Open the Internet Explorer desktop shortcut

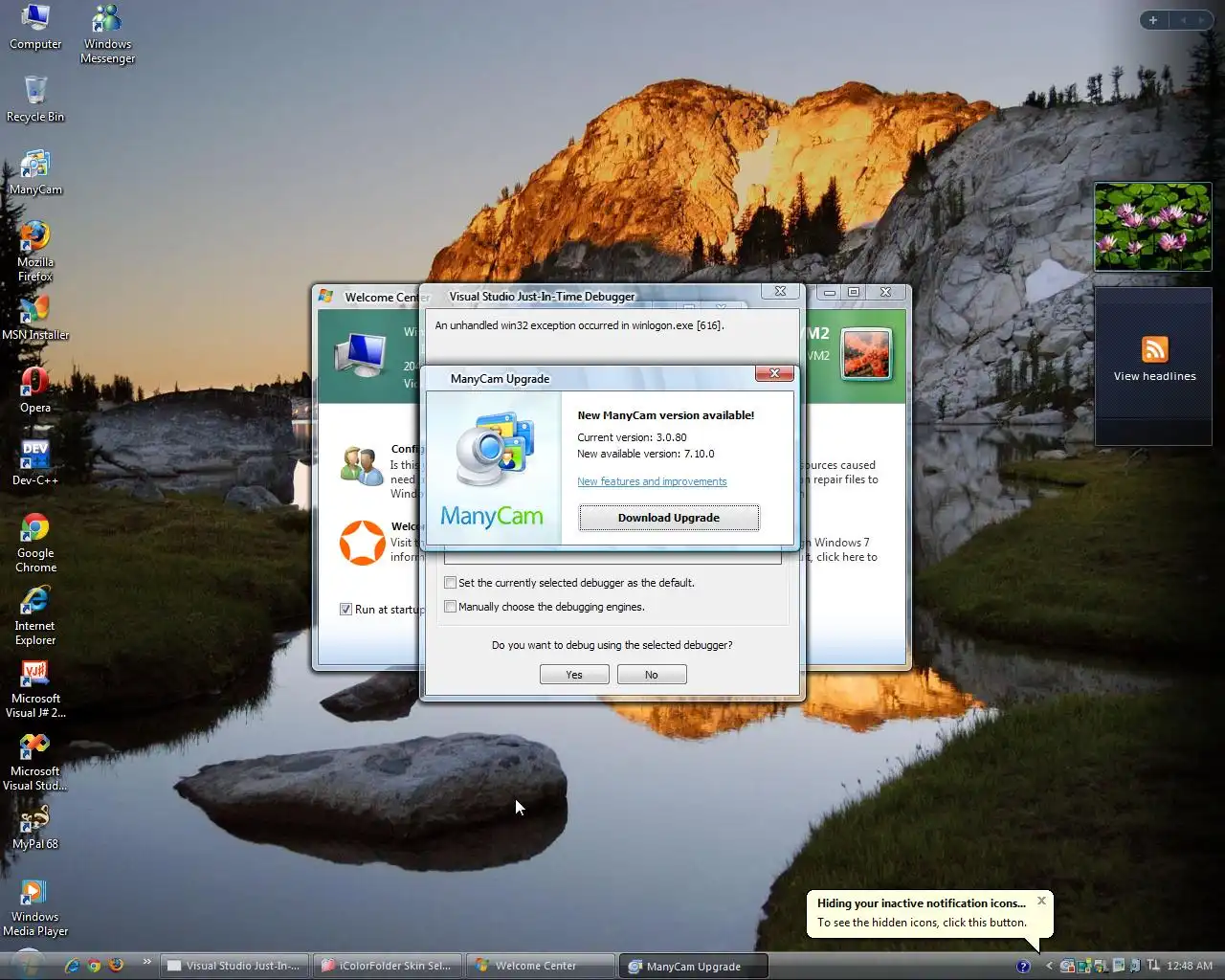35,615
